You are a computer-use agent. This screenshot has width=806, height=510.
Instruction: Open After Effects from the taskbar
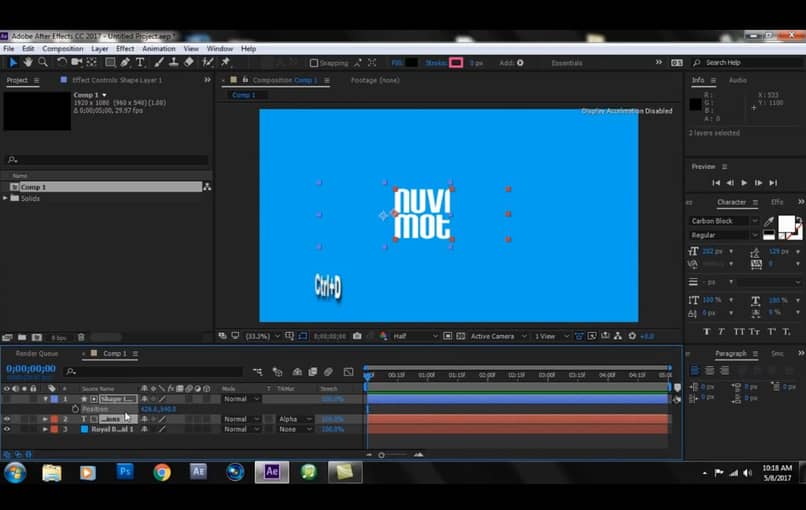pos(271,472)
